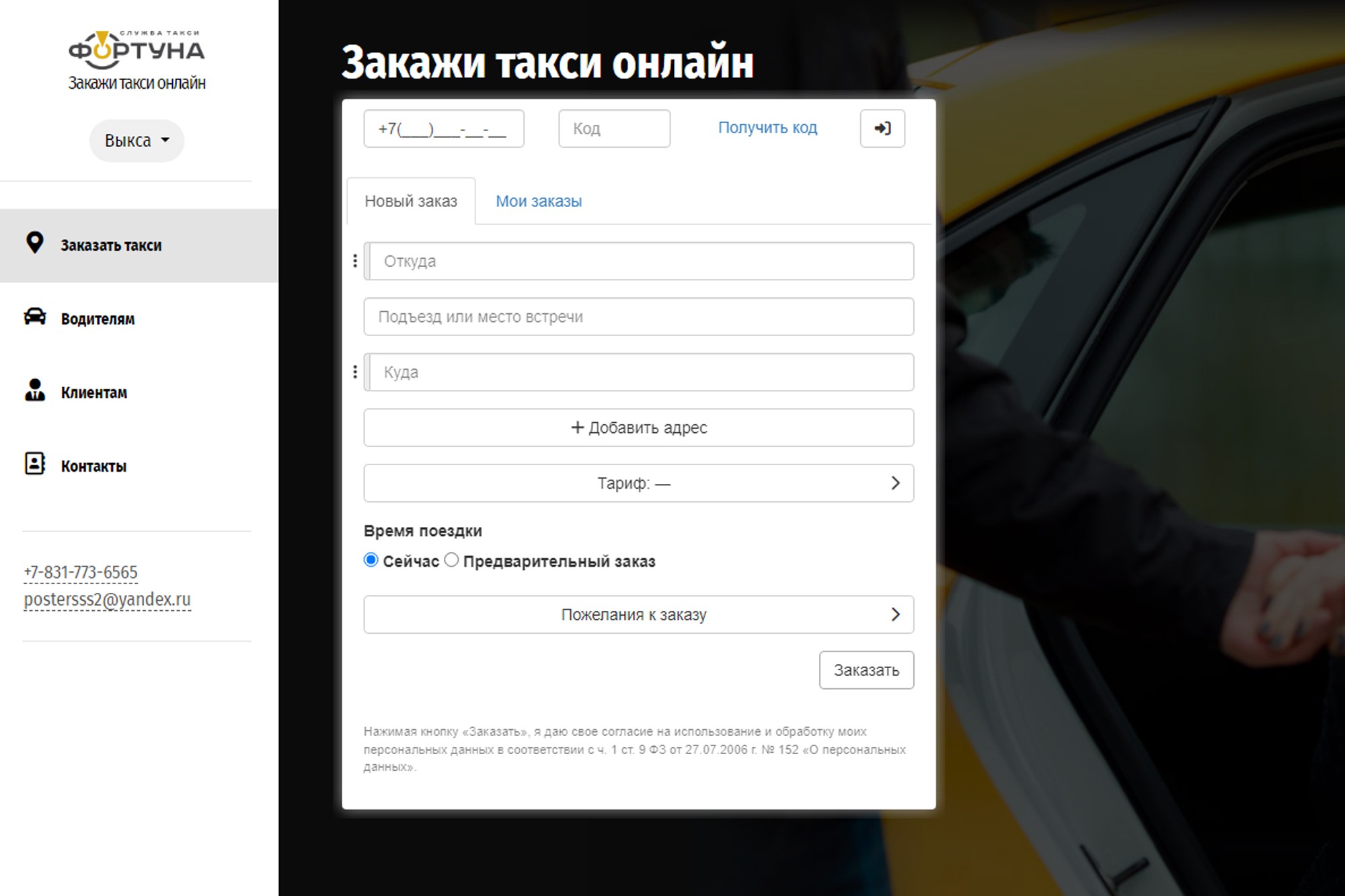Open the Выкса city dropdown
1345x896 pixels.
pyautogui.click(x=137, y=140)
